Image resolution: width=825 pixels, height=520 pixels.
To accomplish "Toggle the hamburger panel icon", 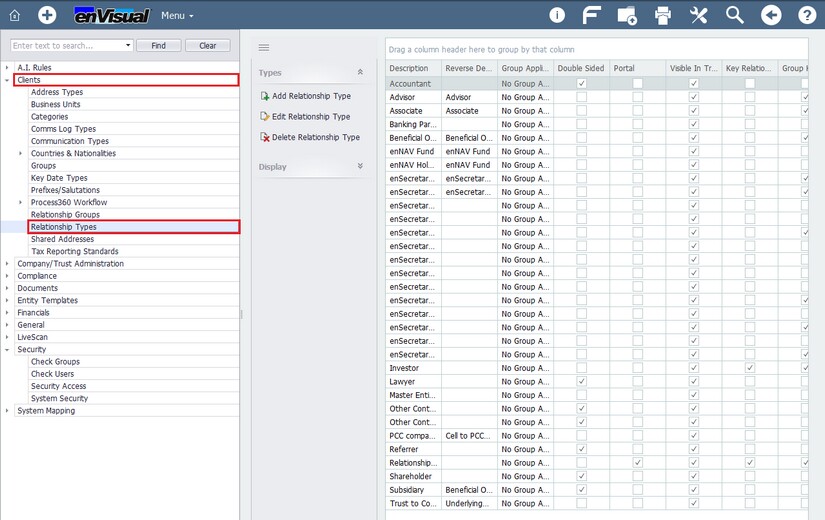I will 264,47.
